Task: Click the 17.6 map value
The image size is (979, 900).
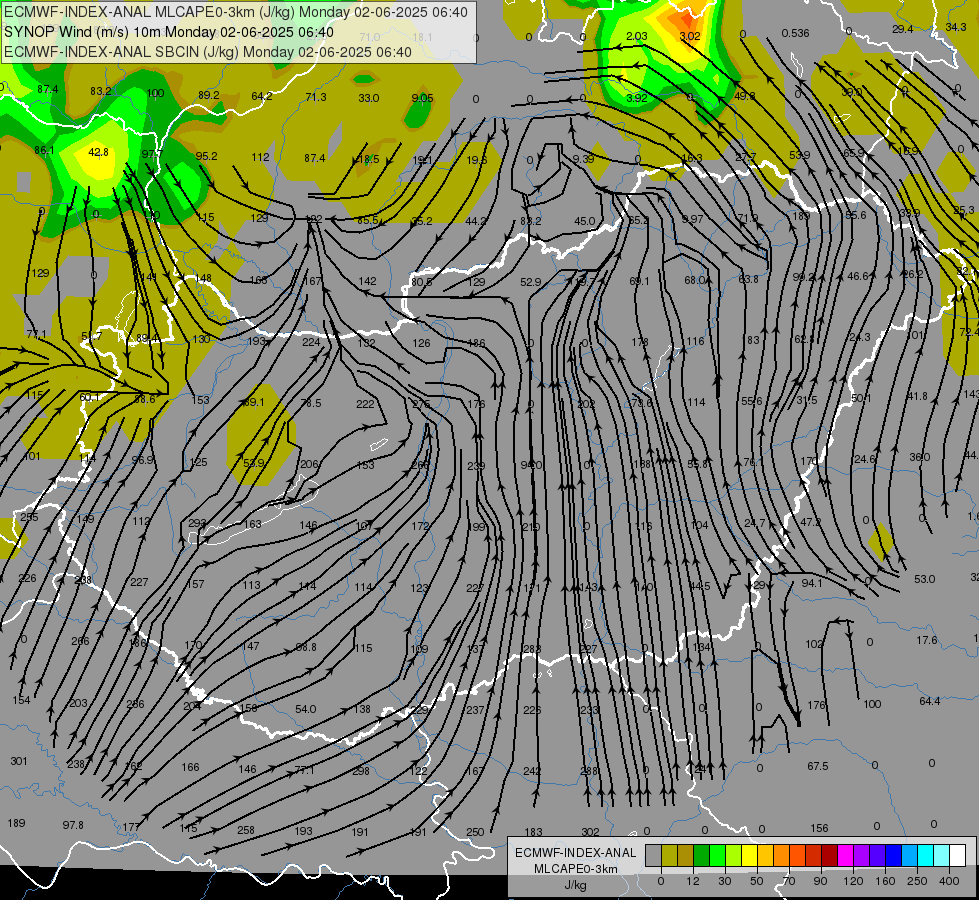Action: point(927,640)
